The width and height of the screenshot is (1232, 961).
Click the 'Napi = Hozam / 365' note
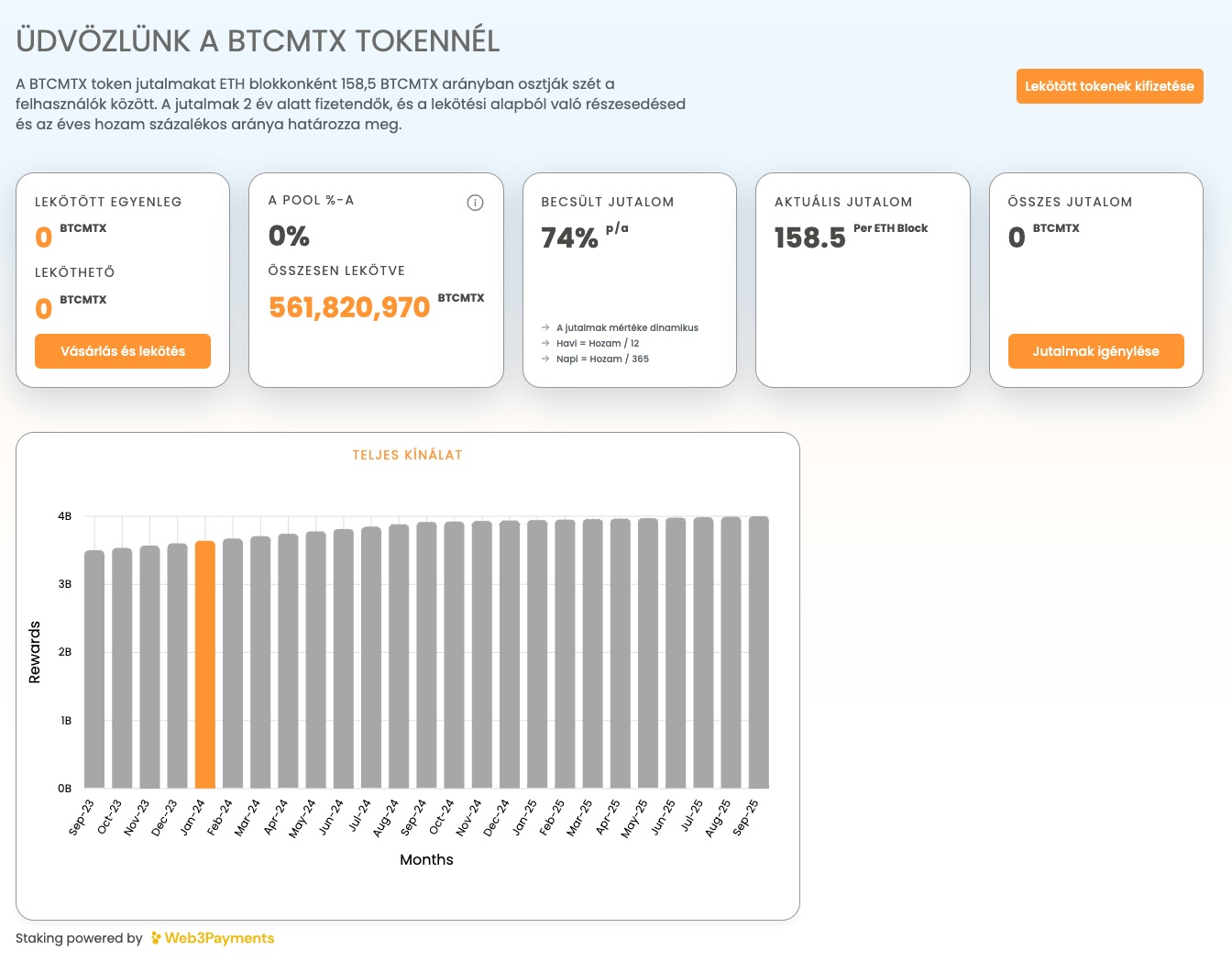coord(602,359)
